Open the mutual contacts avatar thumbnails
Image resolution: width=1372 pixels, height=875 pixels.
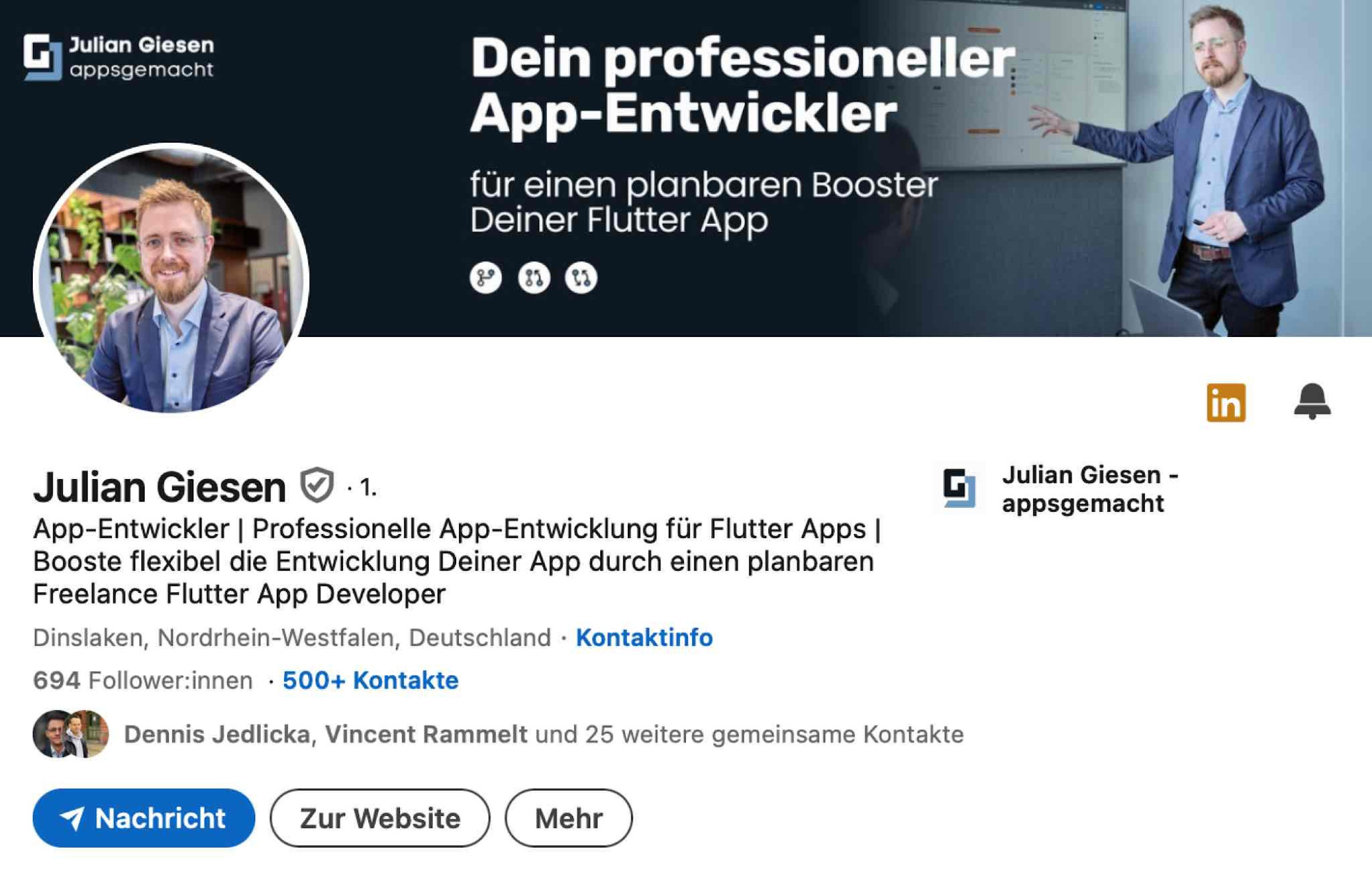(x=71, y=734)
